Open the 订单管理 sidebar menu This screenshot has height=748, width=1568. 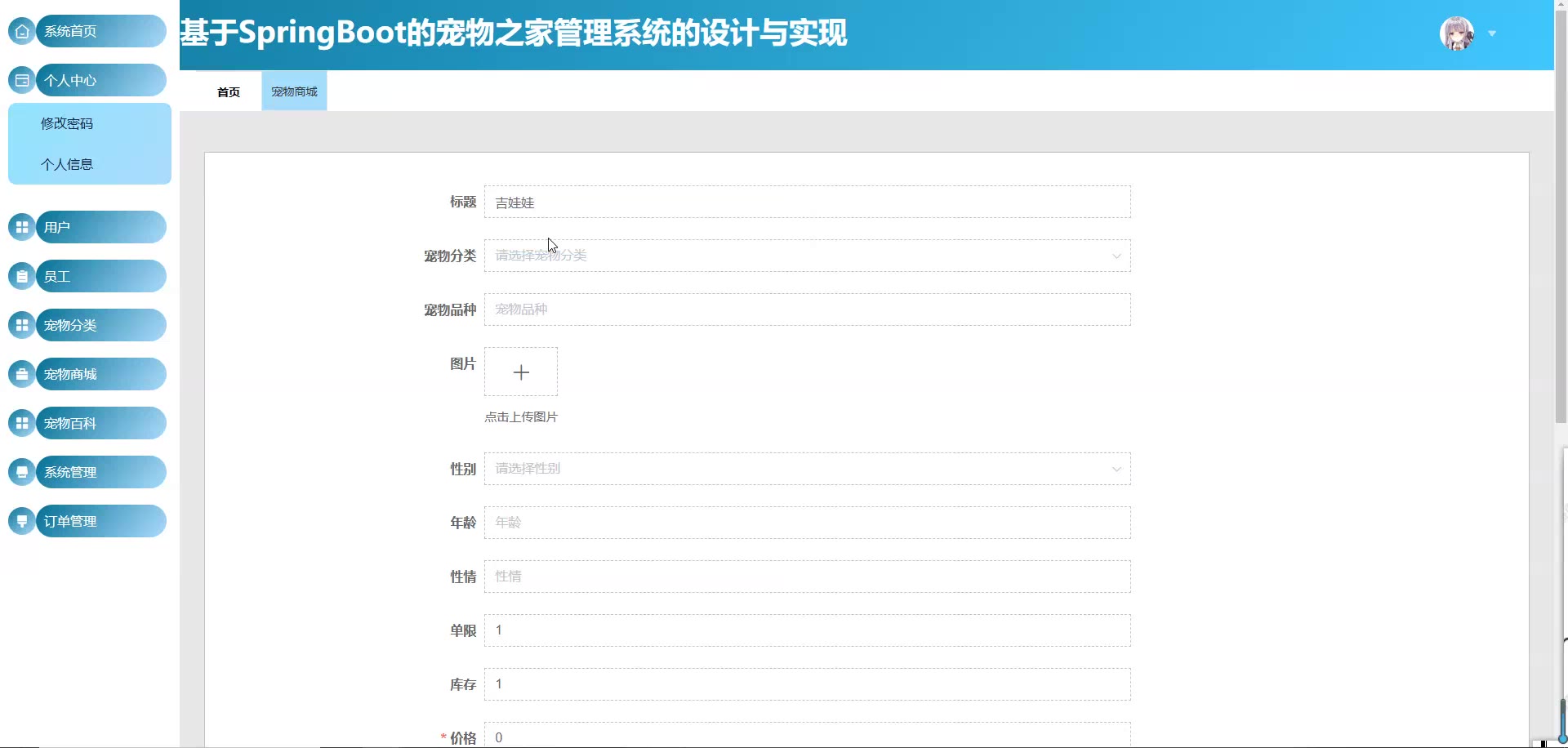point(101,521)
